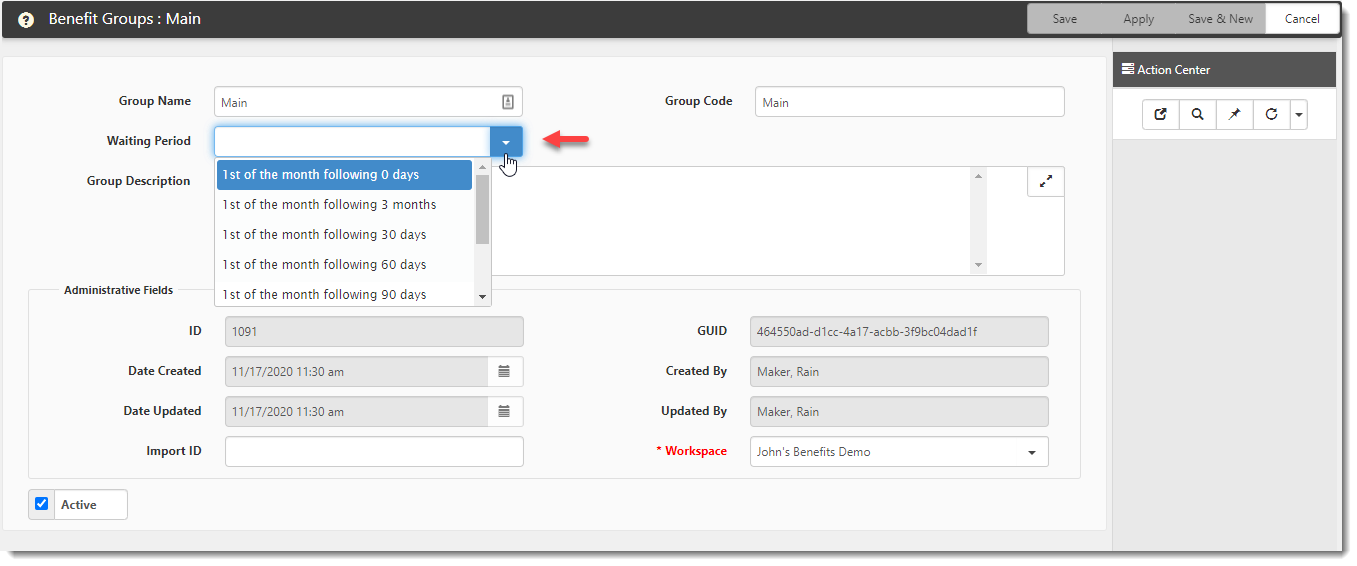Image resolution: width=1357 pixels, height=566 pixels.
Task: Expand the Action Center more options arrow
Action: click(1298, 115)
